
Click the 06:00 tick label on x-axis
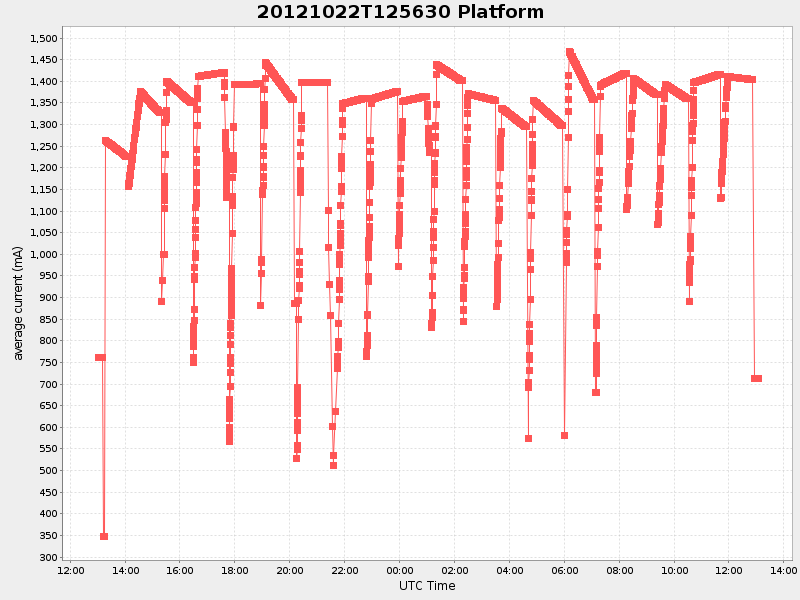click(565, 568)
